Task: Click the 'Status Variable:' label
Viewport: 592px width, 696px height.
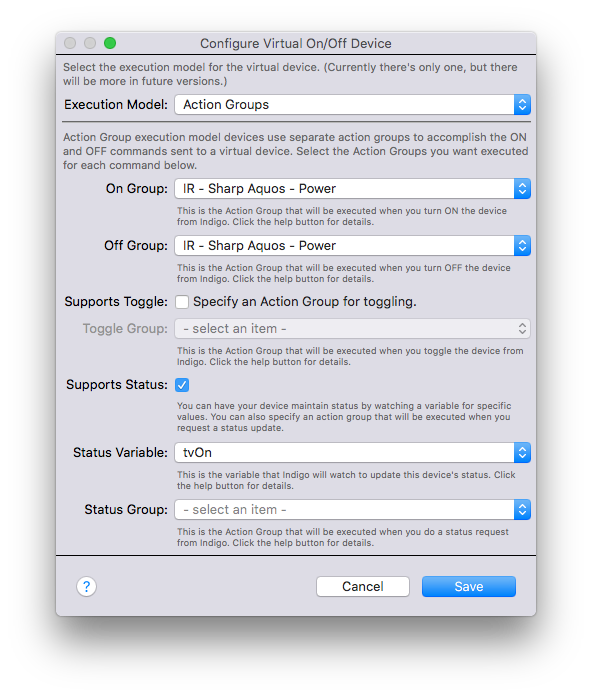Action: click(x=120, y=453)
